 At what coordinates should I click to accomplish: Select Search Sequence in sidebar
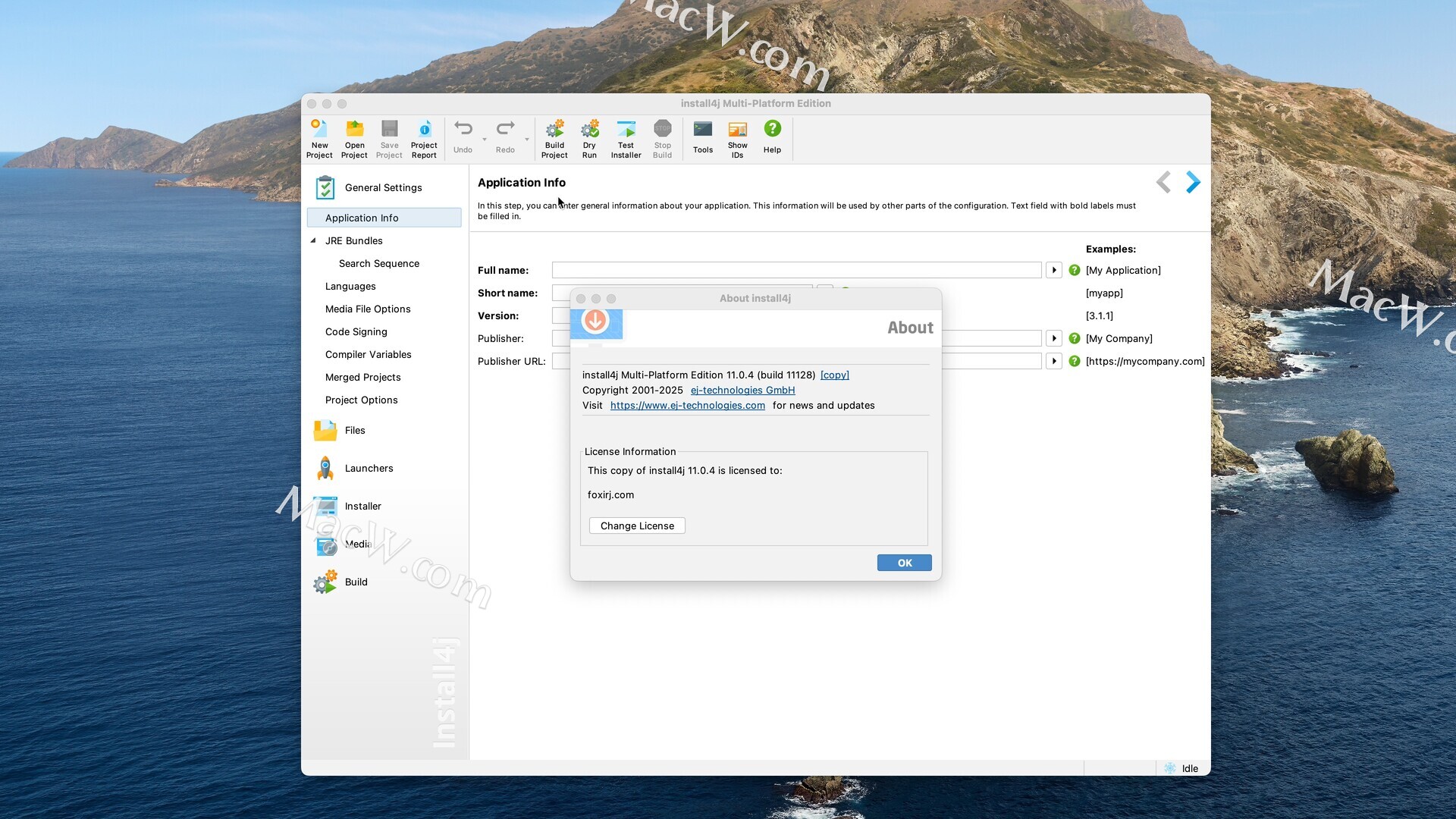point(379,263)
